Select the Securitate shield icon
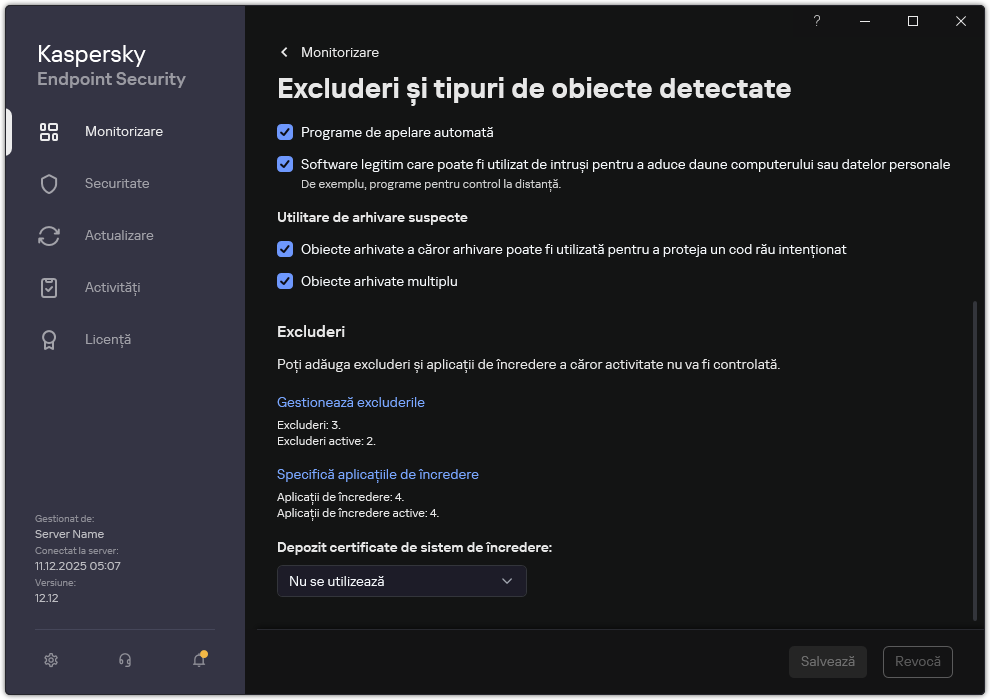 [x=49, y=183]
